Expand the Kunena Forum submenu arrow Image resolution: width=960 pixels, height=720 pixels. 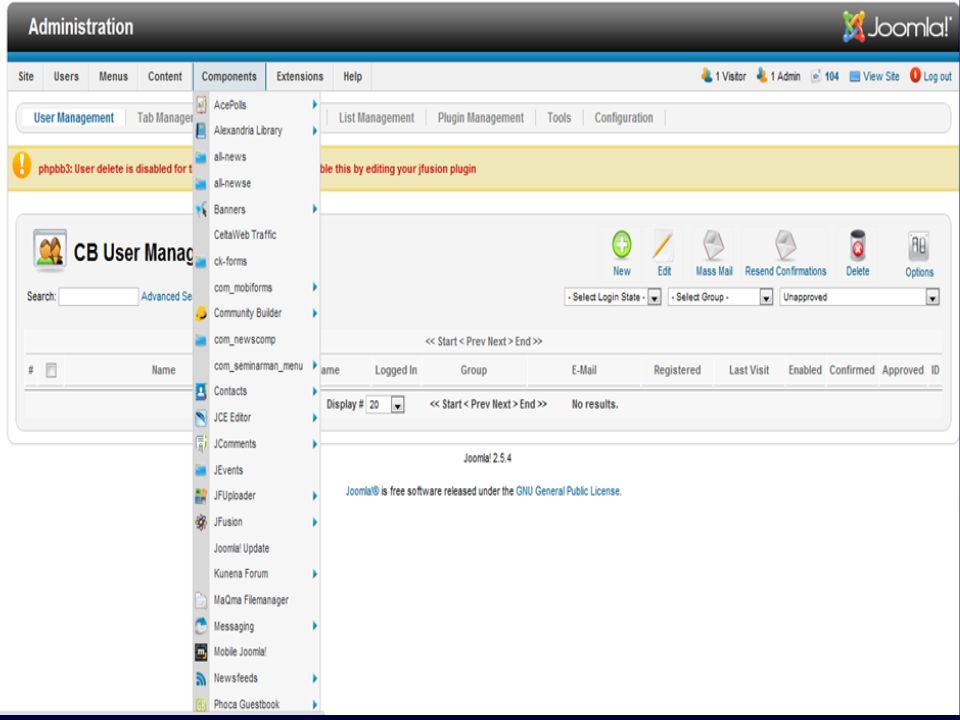tap(315, 574)
